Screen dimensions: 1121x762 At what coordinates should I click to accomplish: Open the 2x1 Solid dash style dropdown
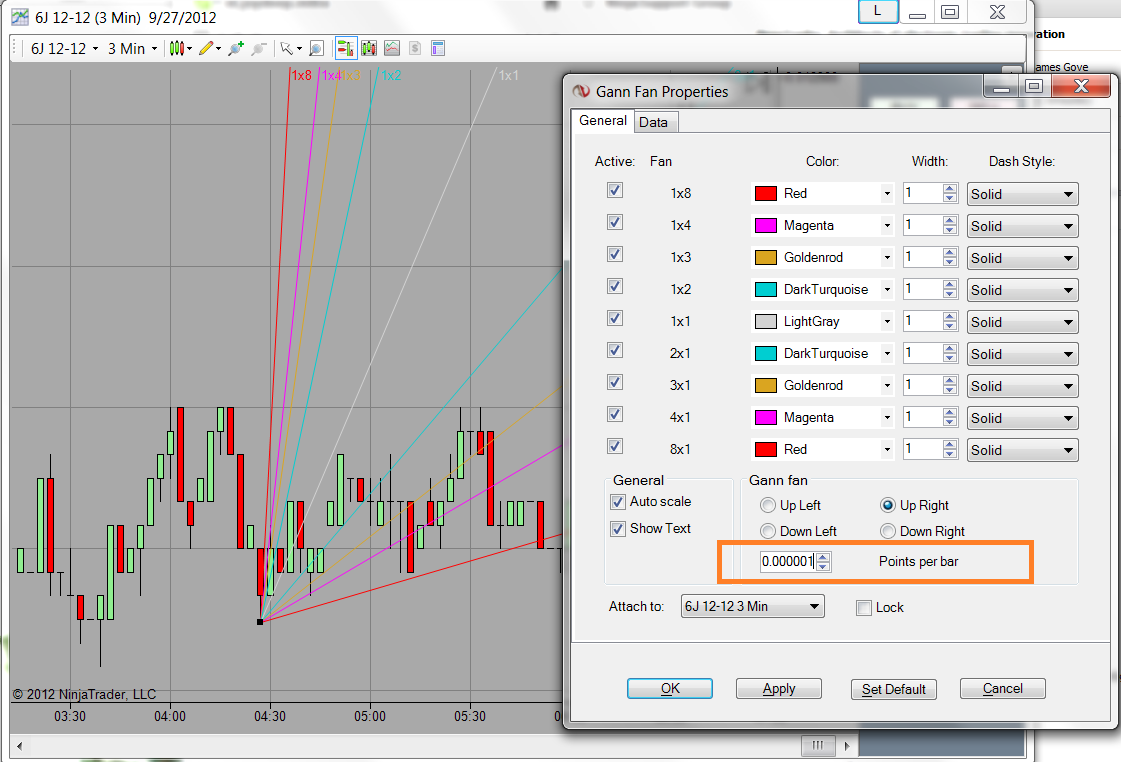1022,354
